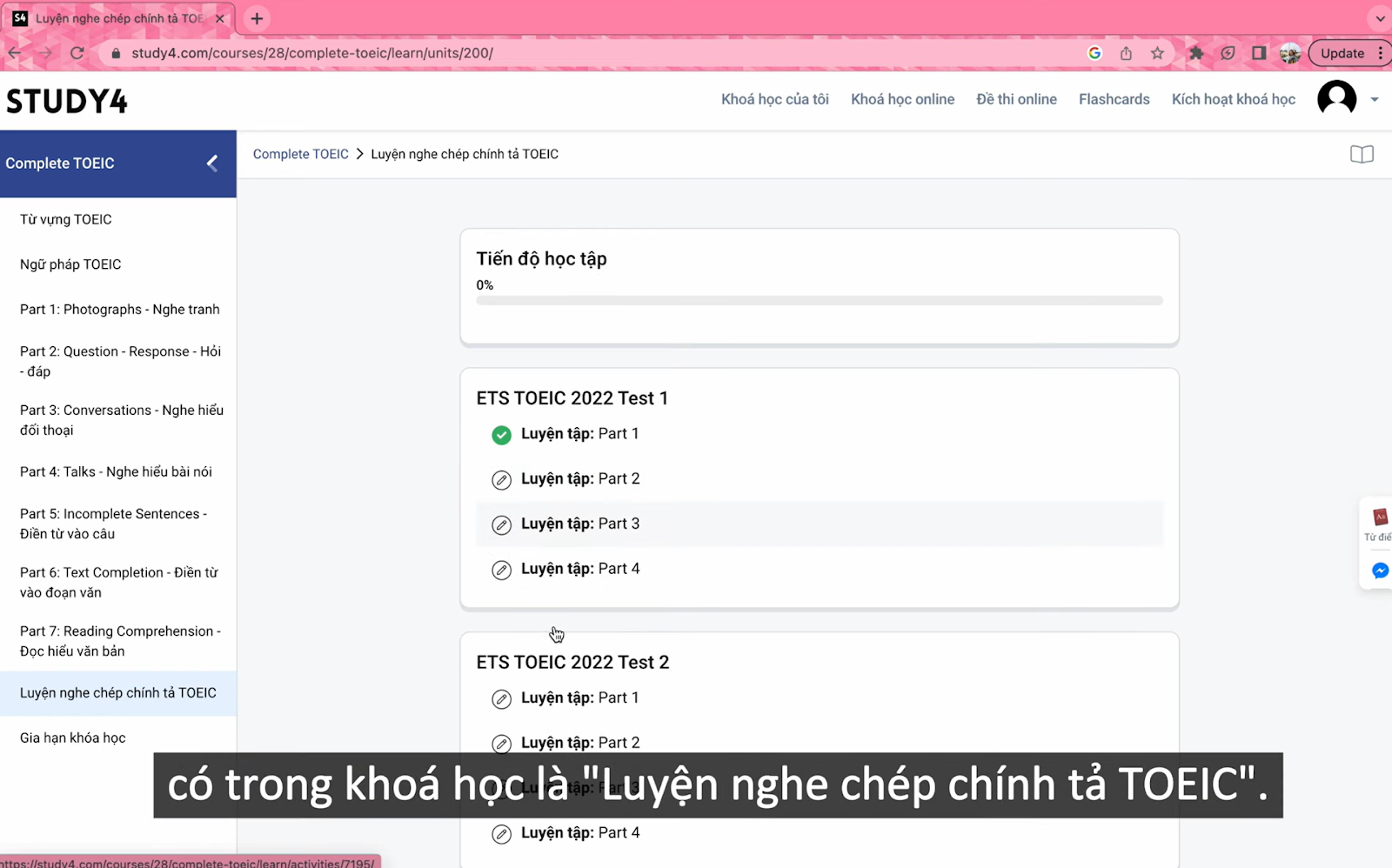Collapse the Complete TOEIC sidebar arrow

[211, 163]
